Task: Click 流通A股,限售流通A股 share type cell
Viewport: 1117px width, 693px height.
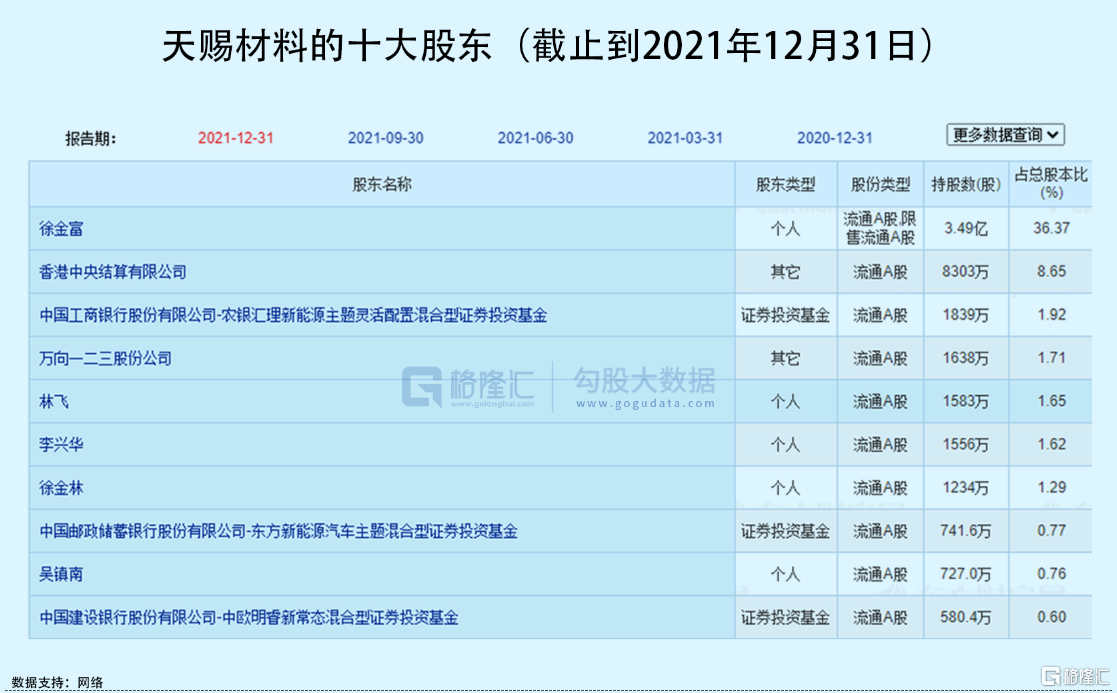Action: coord(880,229)
